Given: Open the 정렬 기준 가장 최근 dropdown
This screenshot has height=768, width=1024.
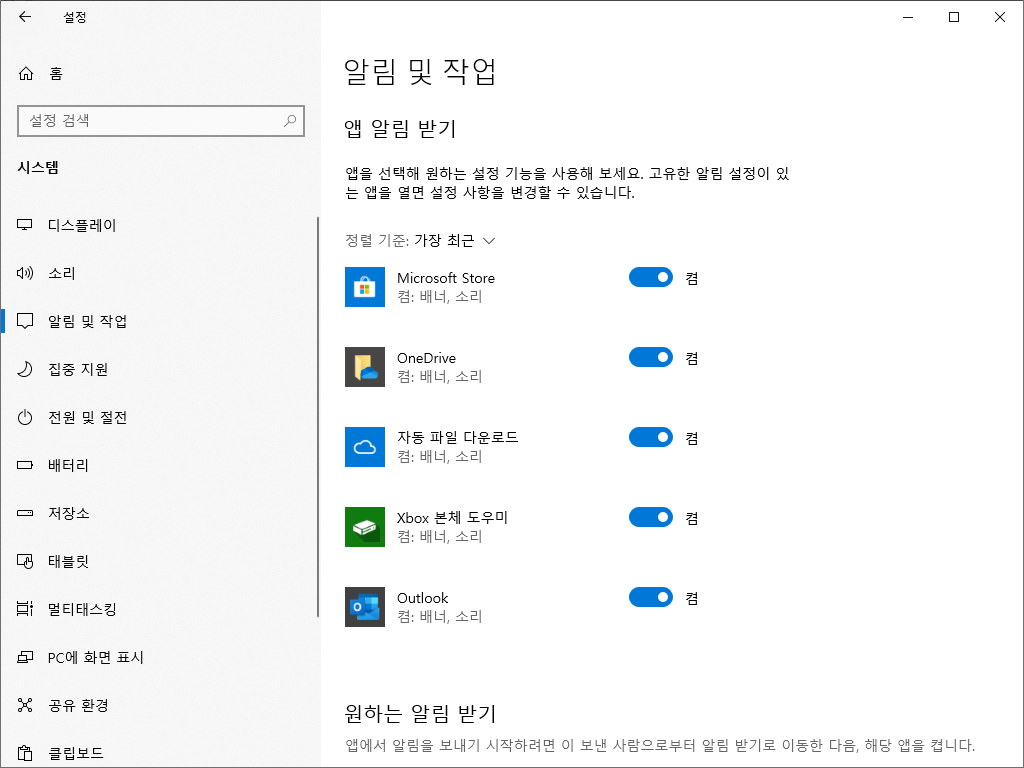Looking at the screenshot, I should [x=420, y=241].
